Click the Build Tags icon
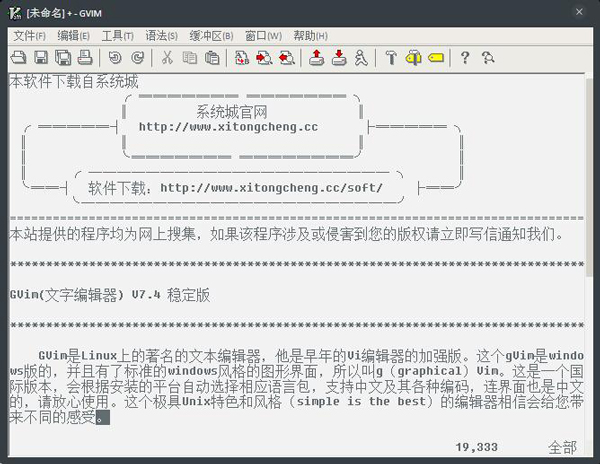The height and width of the screenshot is (464, 600). click(413, 58)
